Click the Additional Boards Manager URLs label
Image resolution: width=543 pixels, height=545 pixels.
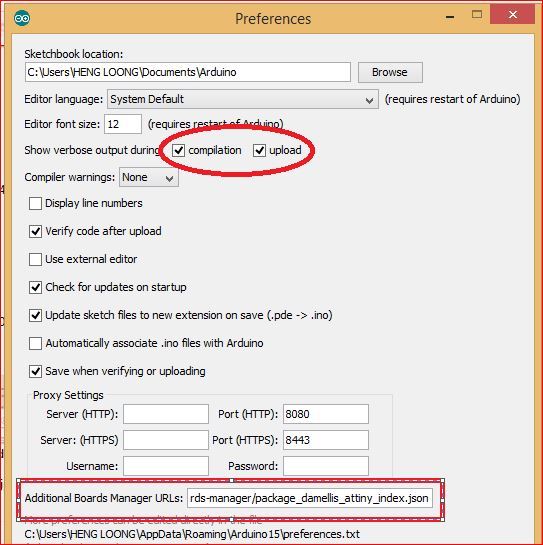coord(104,498)
